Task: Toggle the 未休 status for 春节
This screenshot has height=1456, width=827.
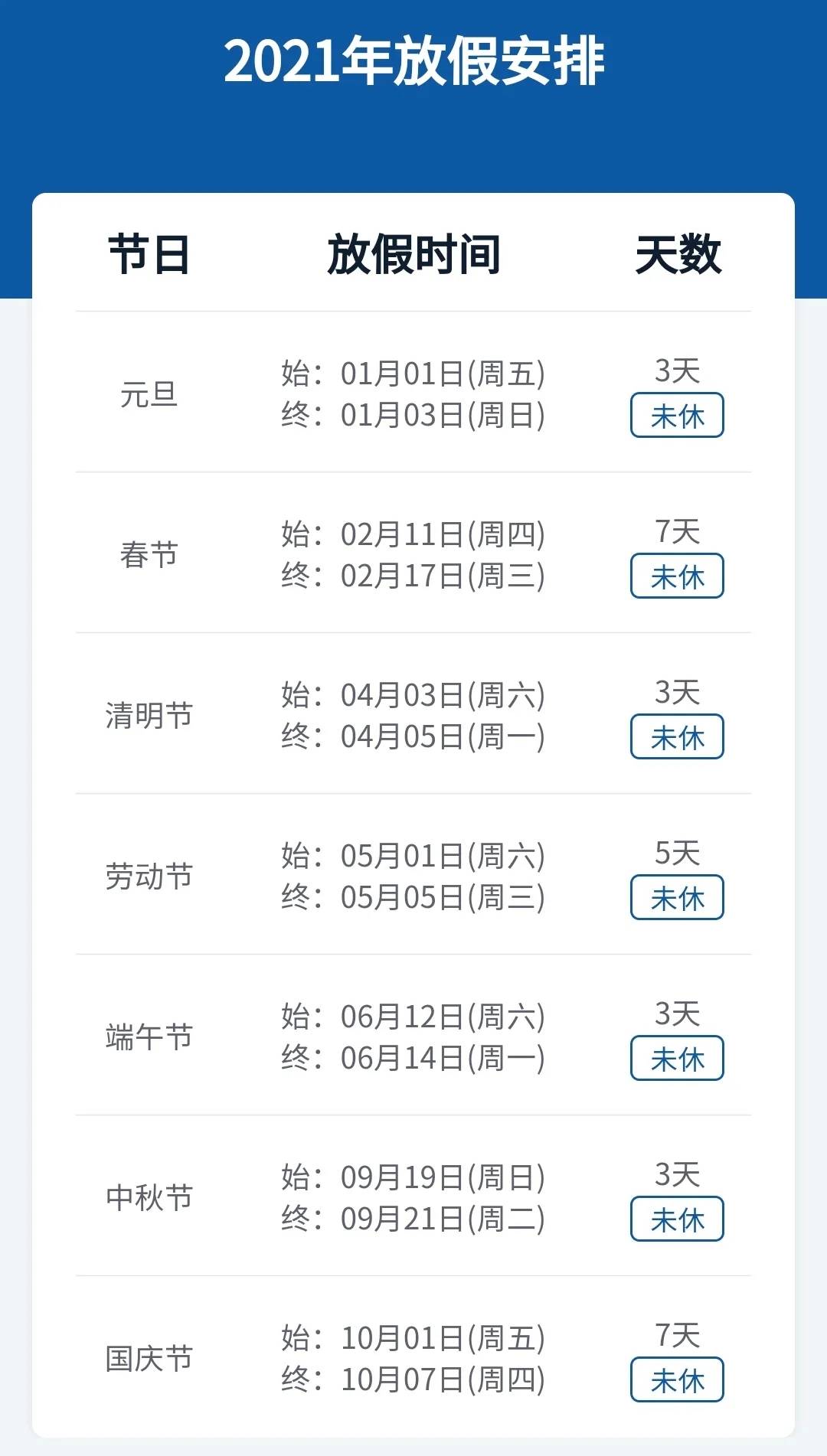Action: tap(677, 576)
